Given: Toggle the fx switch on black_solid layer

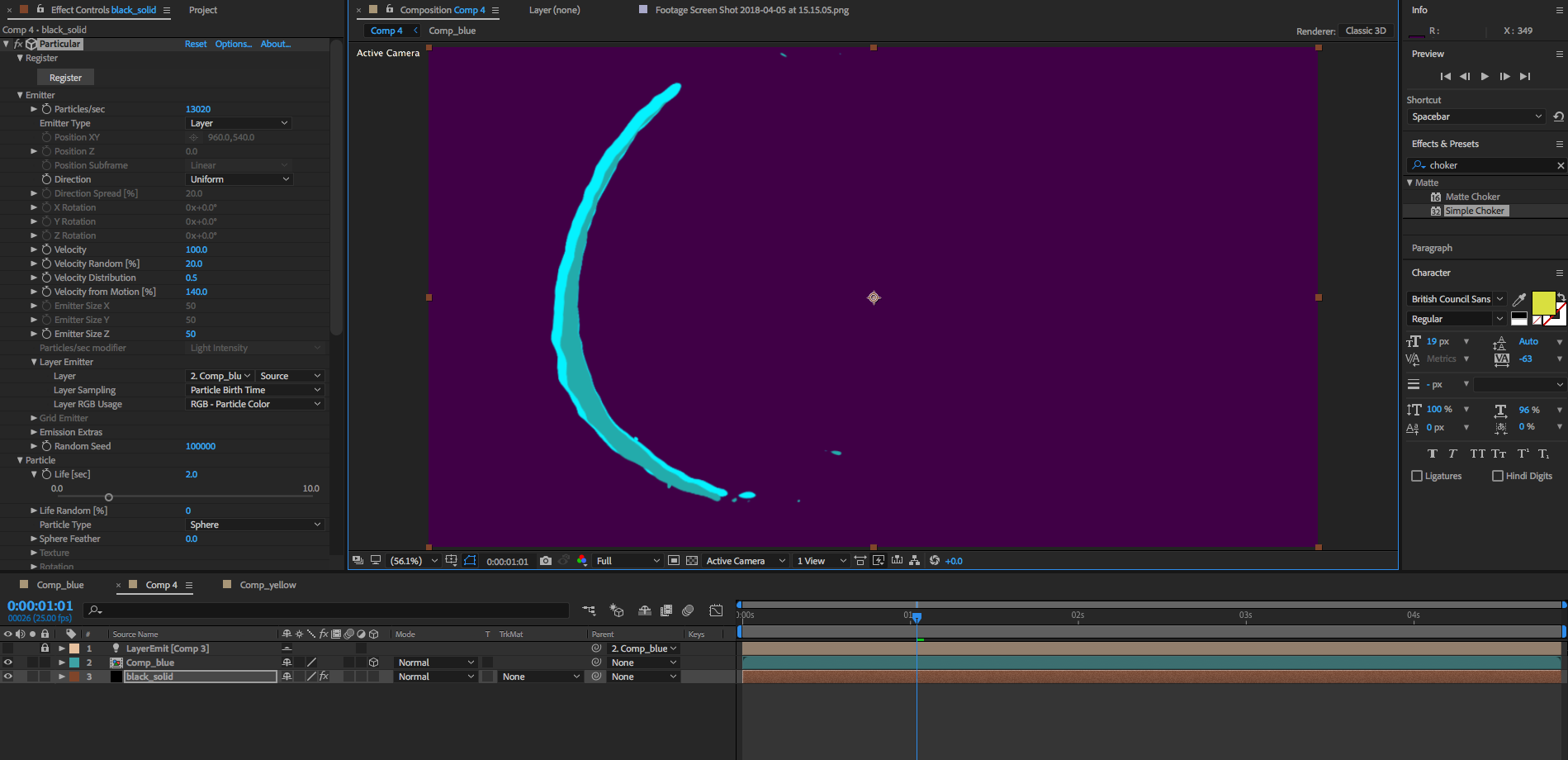Looking at the screenshot, I should [324, 676].
